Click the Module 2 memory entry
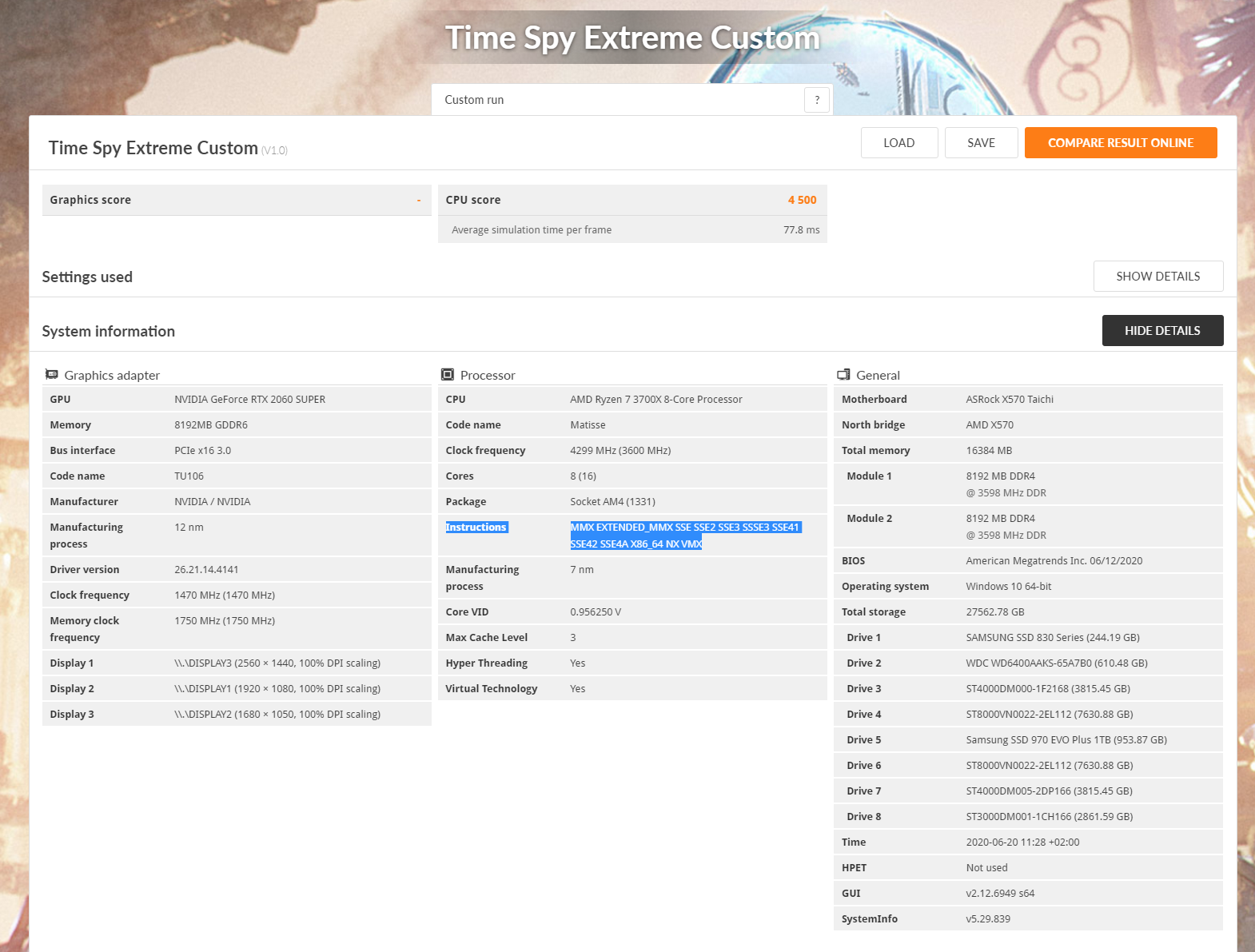Screen dimensions: 1255x952 click(x=1028, y=527)
